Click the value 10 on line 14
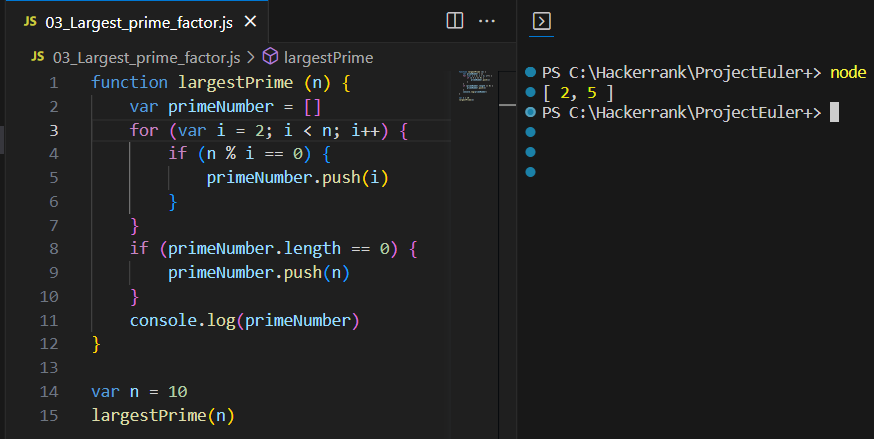 point(177,392)
